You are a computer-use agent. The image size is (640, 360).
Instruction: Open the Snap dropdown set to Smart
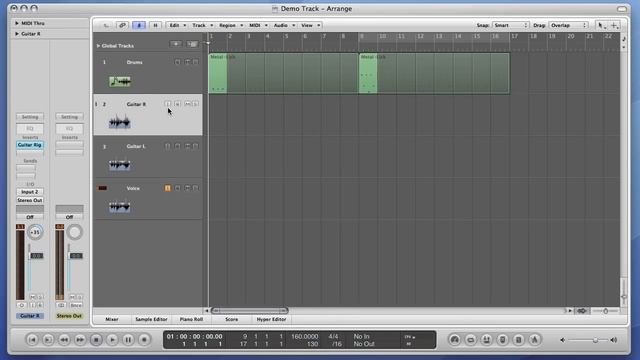[511, 25]
